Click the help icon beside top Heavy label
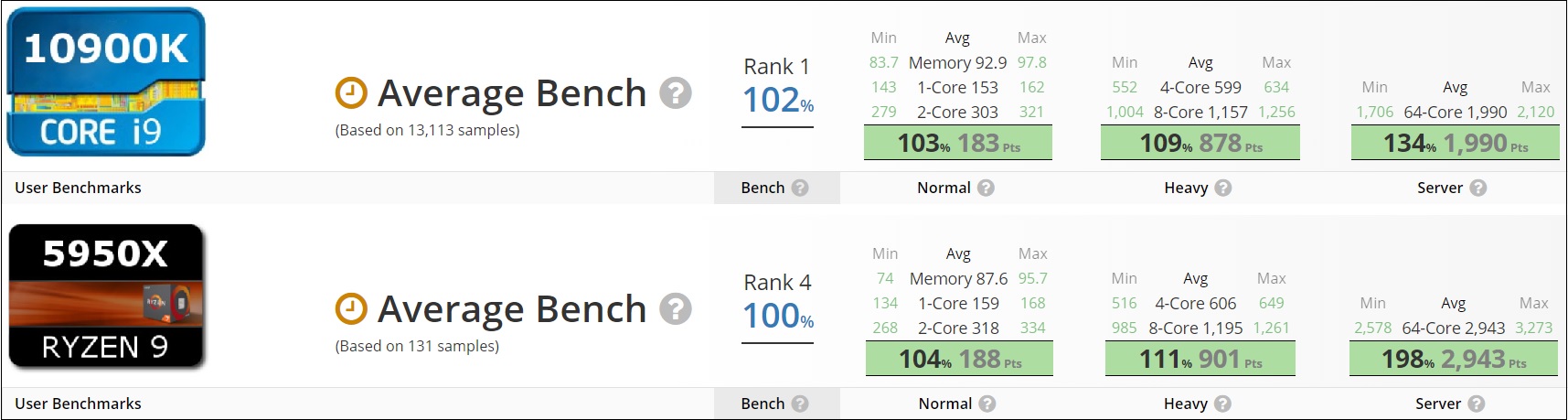The image size is (1568, 420). [x=1223, y=188]
